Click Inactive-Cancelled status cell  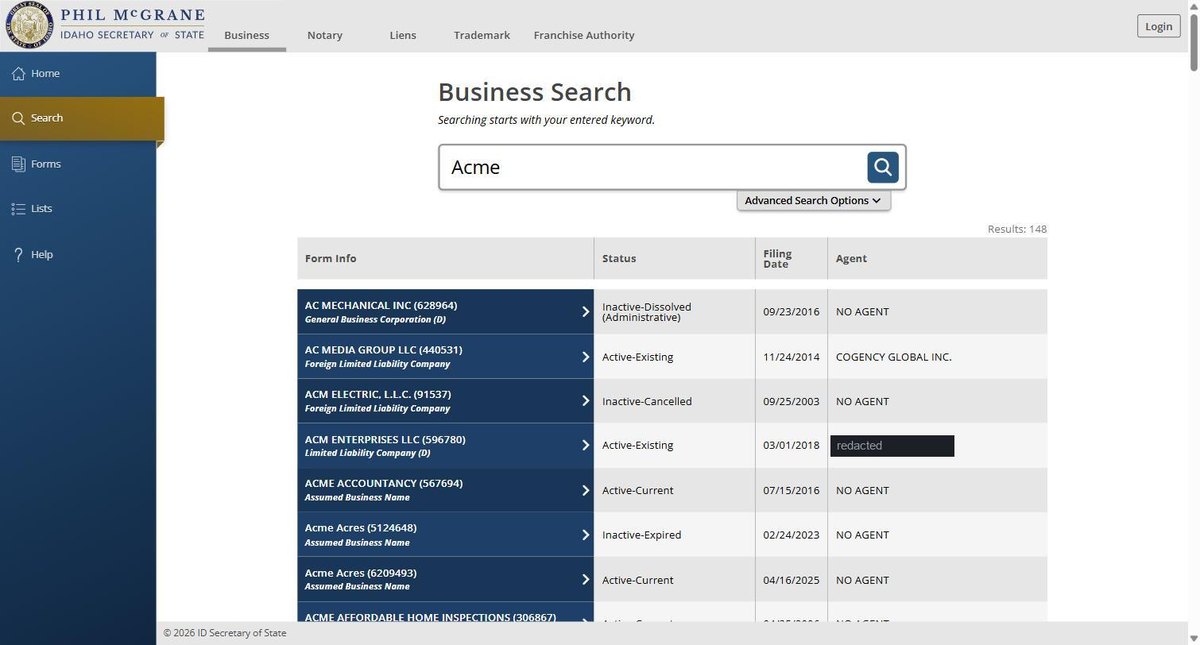pyautogui.click(x=675, y=401)
